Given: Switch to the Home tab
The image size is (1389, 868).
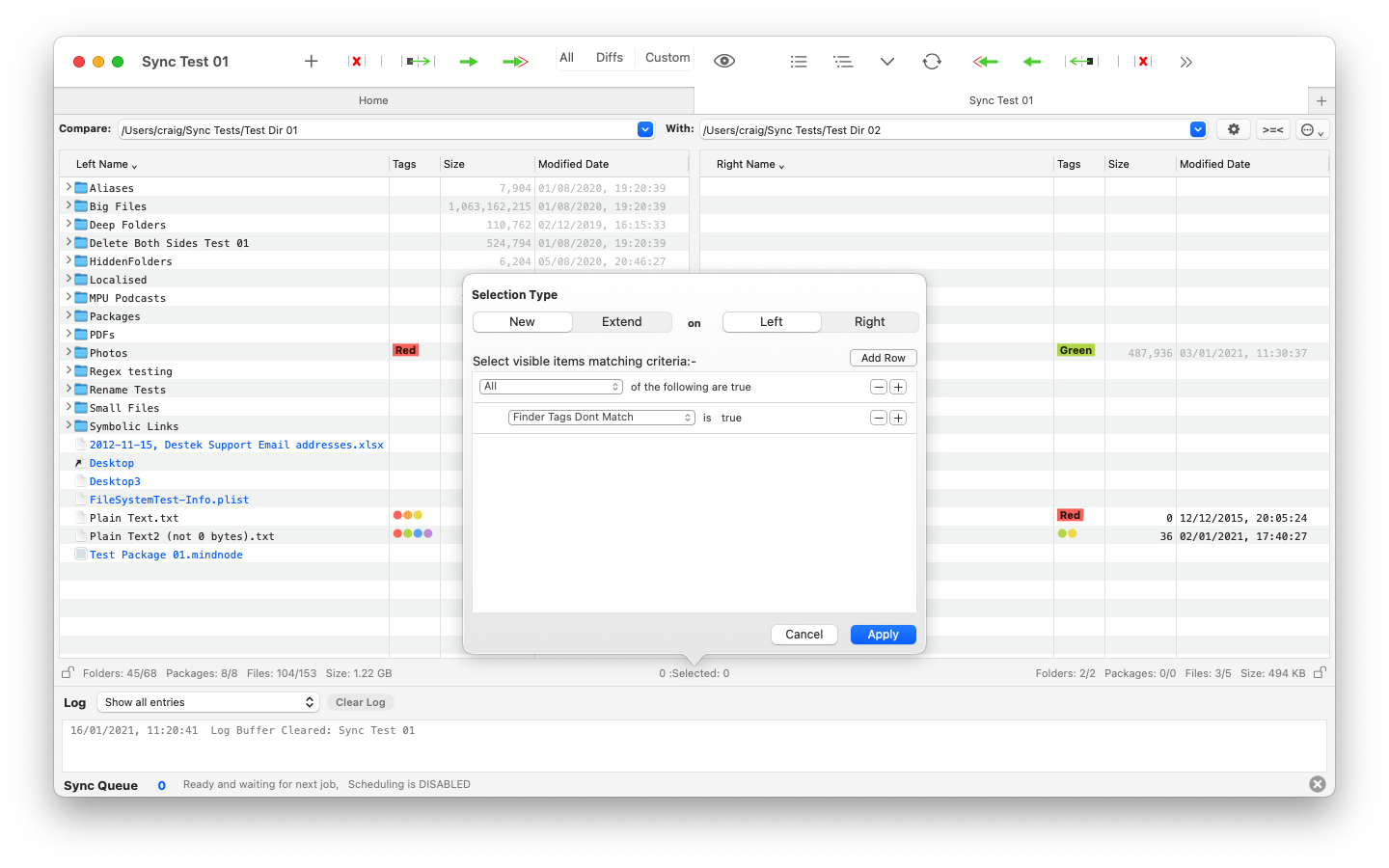Looking at the screenshot, I should point(373,100).
